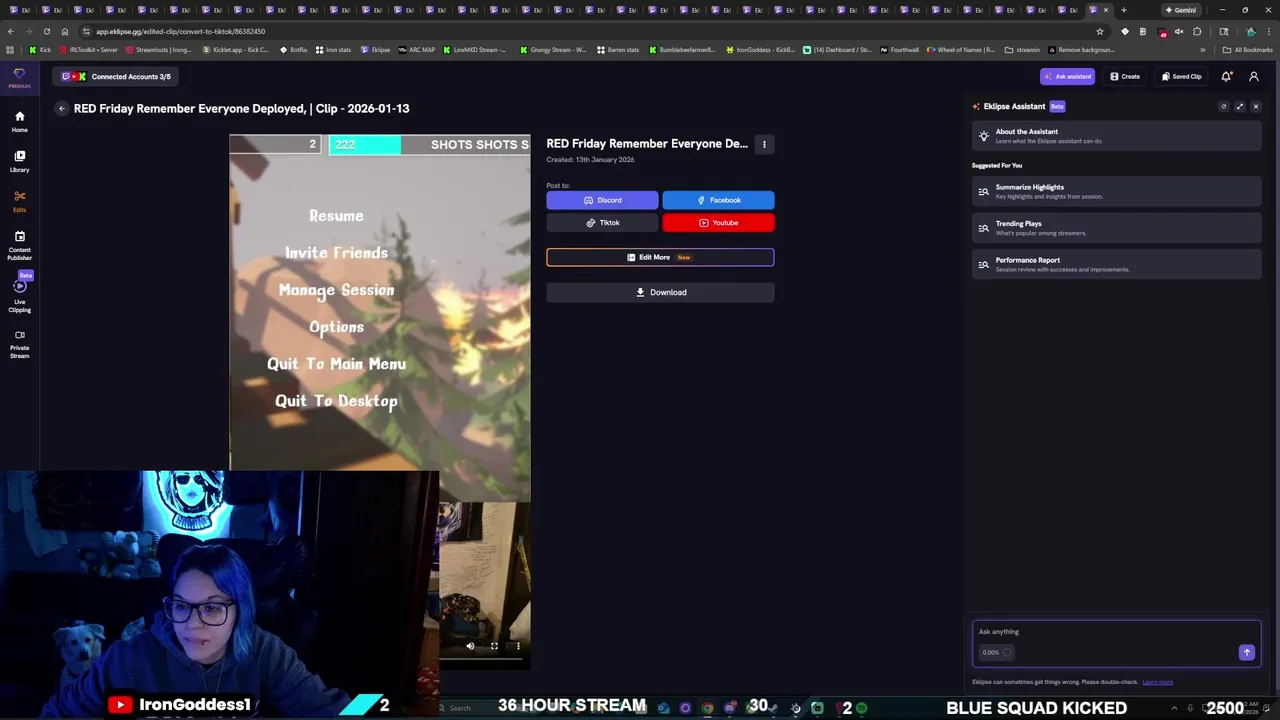The width and height of the screenshot is (1280, 720).
Task: Open the Edits sidebar section
Action: (x=19, y=201)
